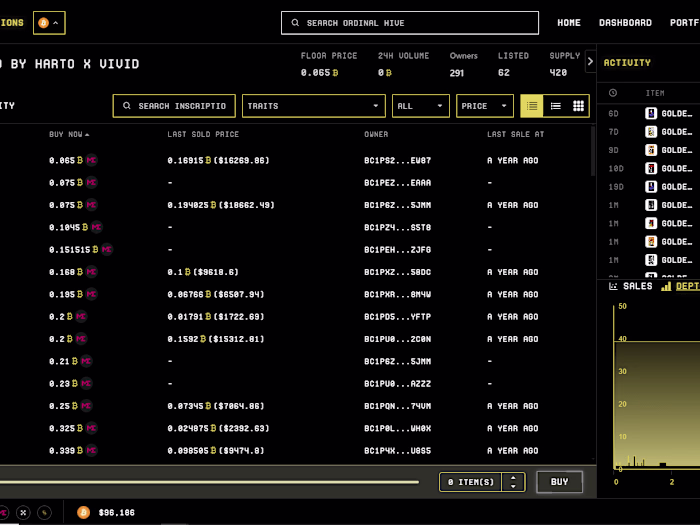
Task: Open owner BC1PS2...EU87
Action: (397, 160)
